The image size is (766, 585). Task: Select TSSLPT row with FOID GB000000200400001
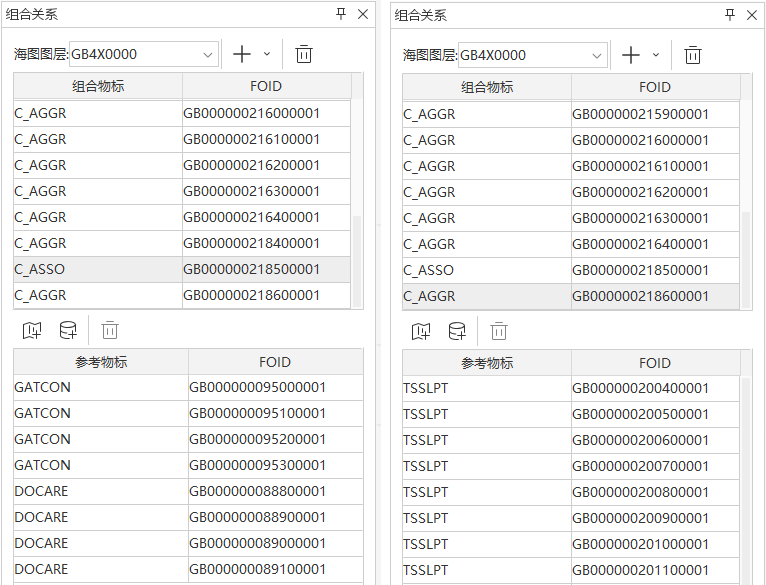[487, 388]
